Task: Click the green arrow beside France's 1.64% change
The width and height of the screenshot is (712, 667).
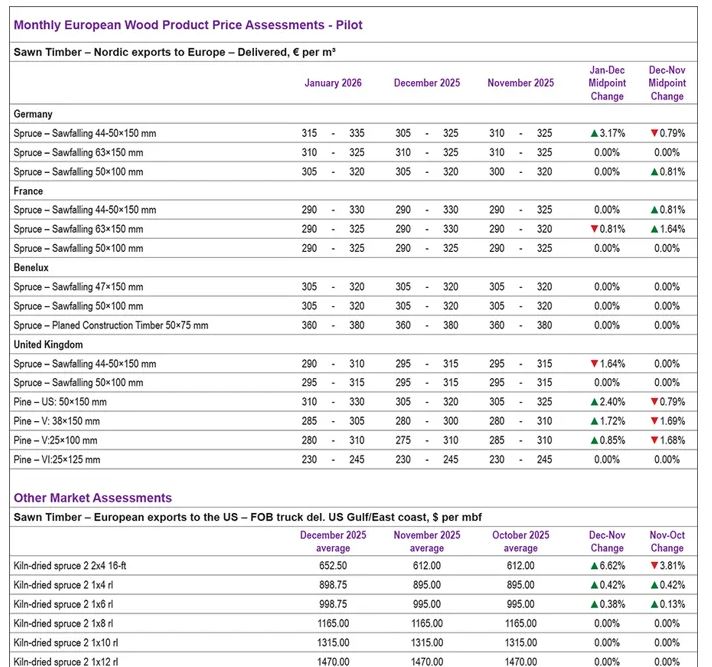Action: [x=654, y=229]
